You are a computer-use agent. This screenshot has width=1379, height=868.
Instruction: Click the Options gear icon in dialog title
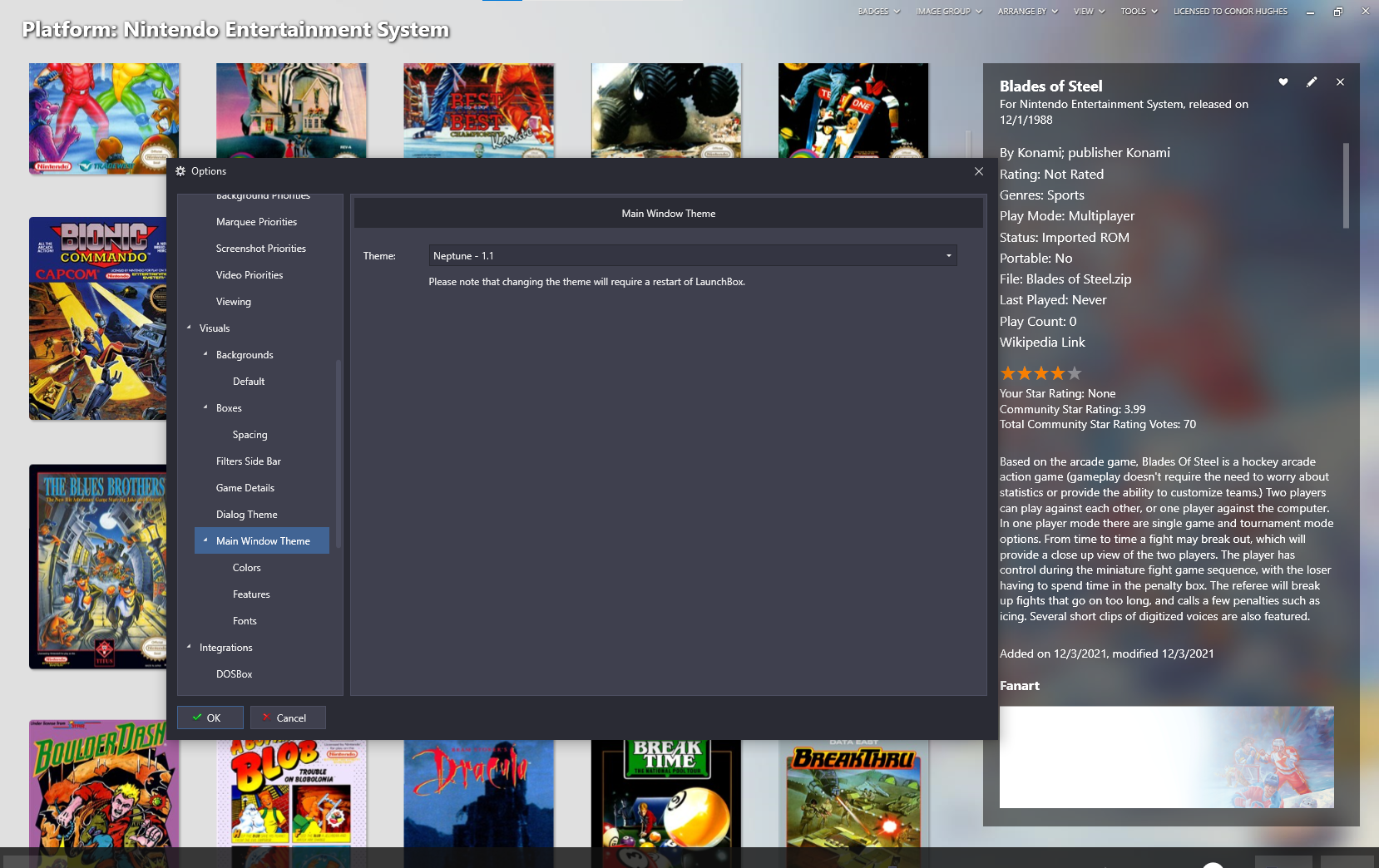(x=180, y=171)
